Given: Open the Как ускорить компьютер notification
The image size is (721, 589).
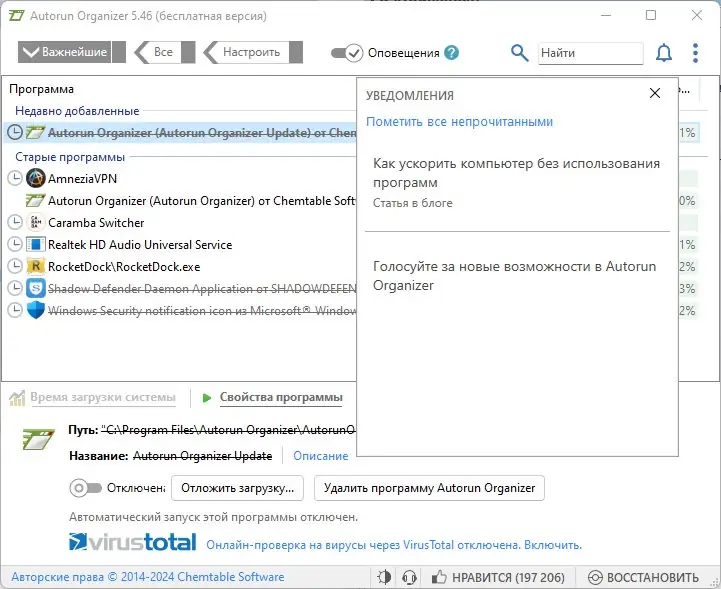Looking at the screenshot, I should pyautogui.click(x=517, y=183).
